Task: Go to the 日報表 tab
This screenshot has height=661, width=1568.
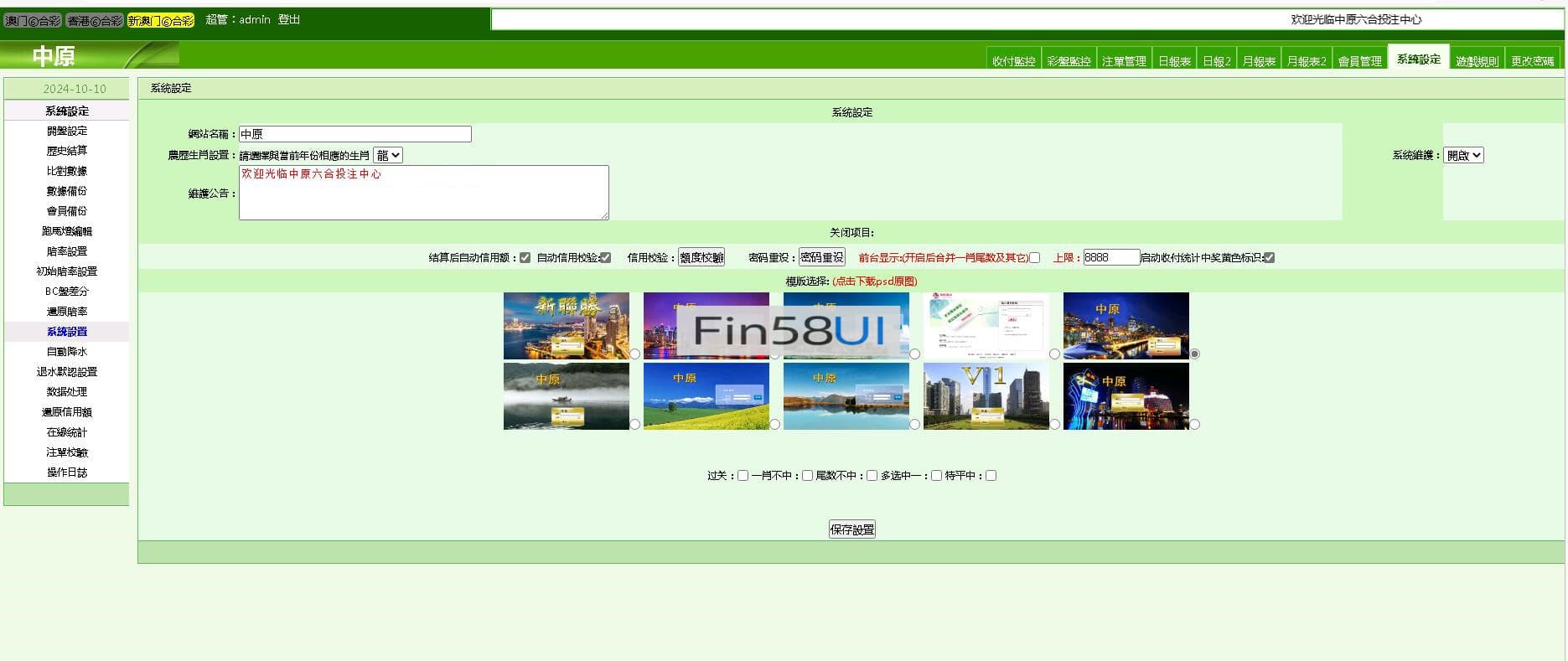Action: pos(1173,61)
